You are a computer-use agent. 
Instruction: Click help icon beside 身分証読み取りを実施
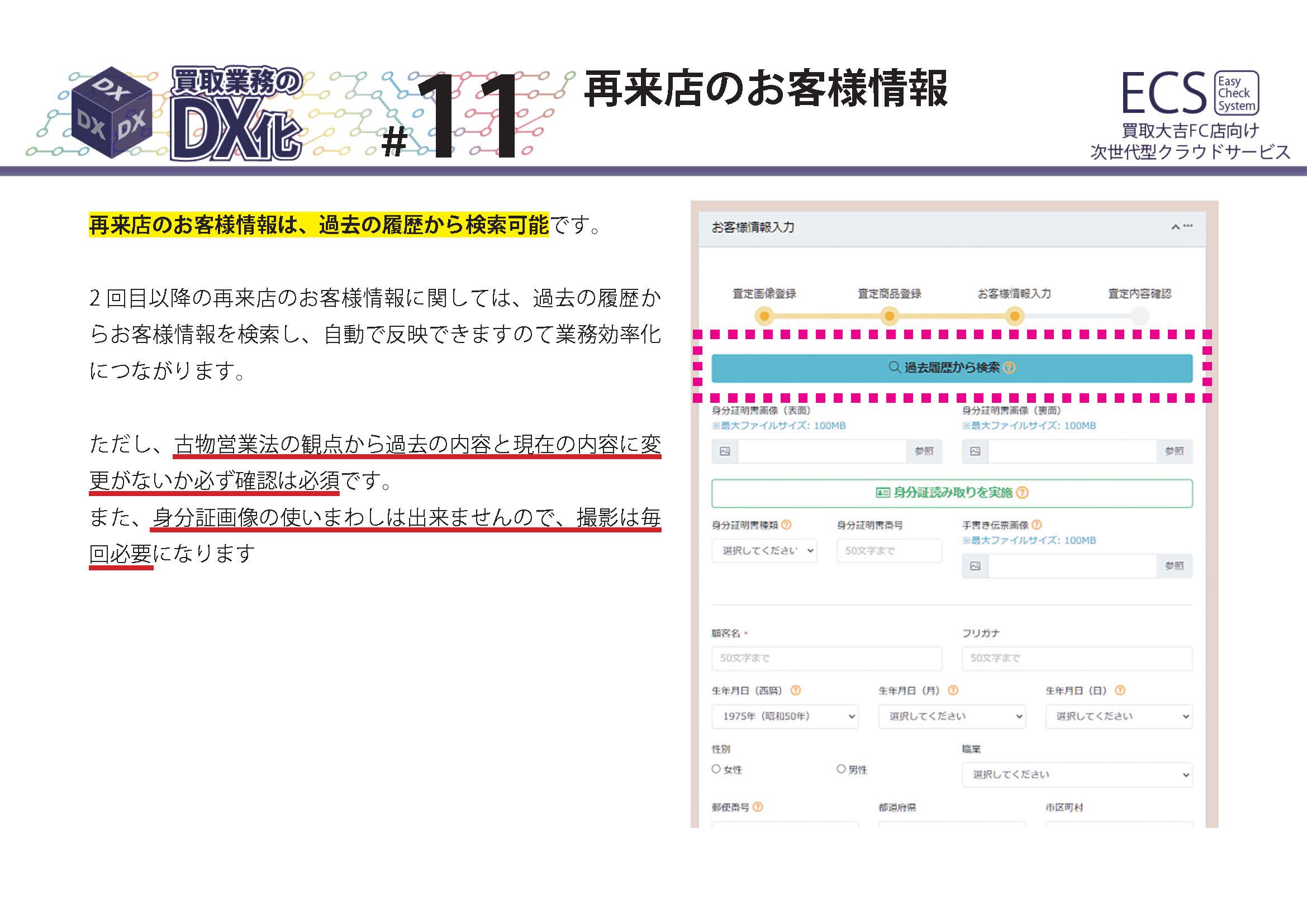(1023, 493)
